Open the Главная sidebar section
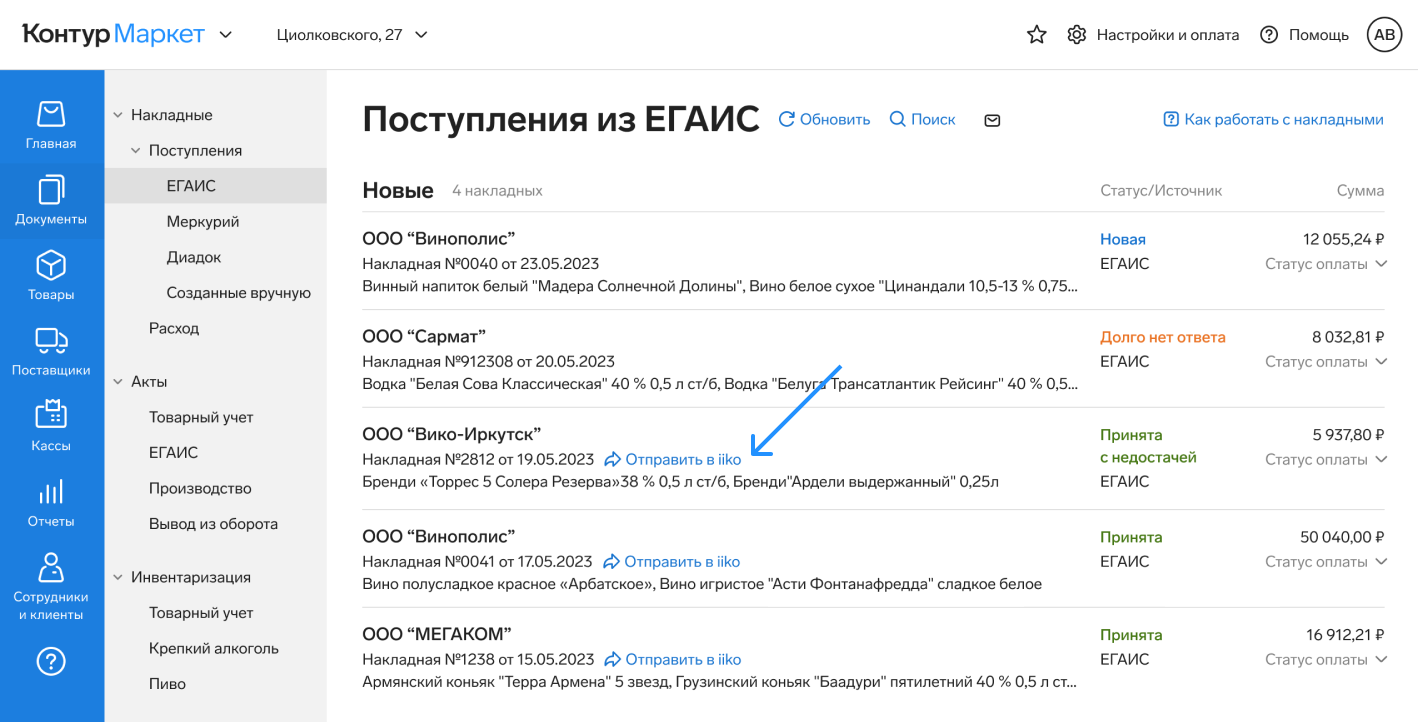The image size is (1418, 722). (51, 125)
